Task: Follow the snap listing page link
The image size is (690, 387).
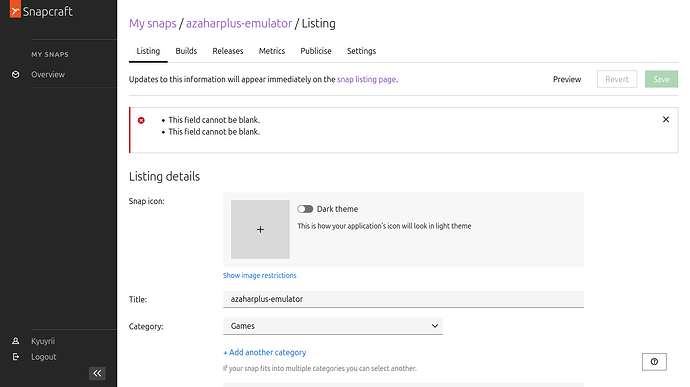Action: 367,79
